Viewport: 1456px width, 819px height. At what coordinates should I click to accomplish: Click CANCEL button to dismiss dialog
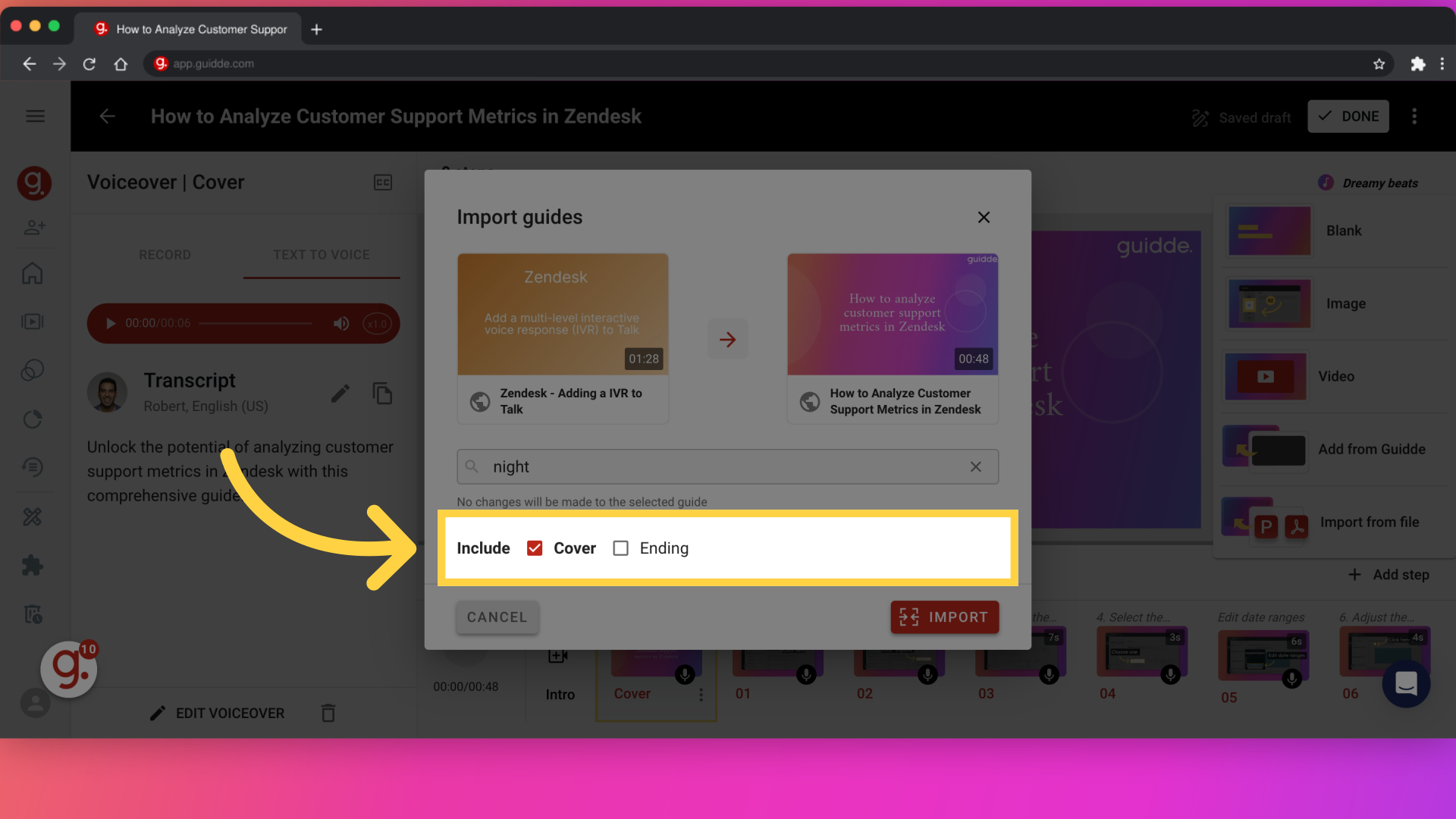tap(497, 616)
